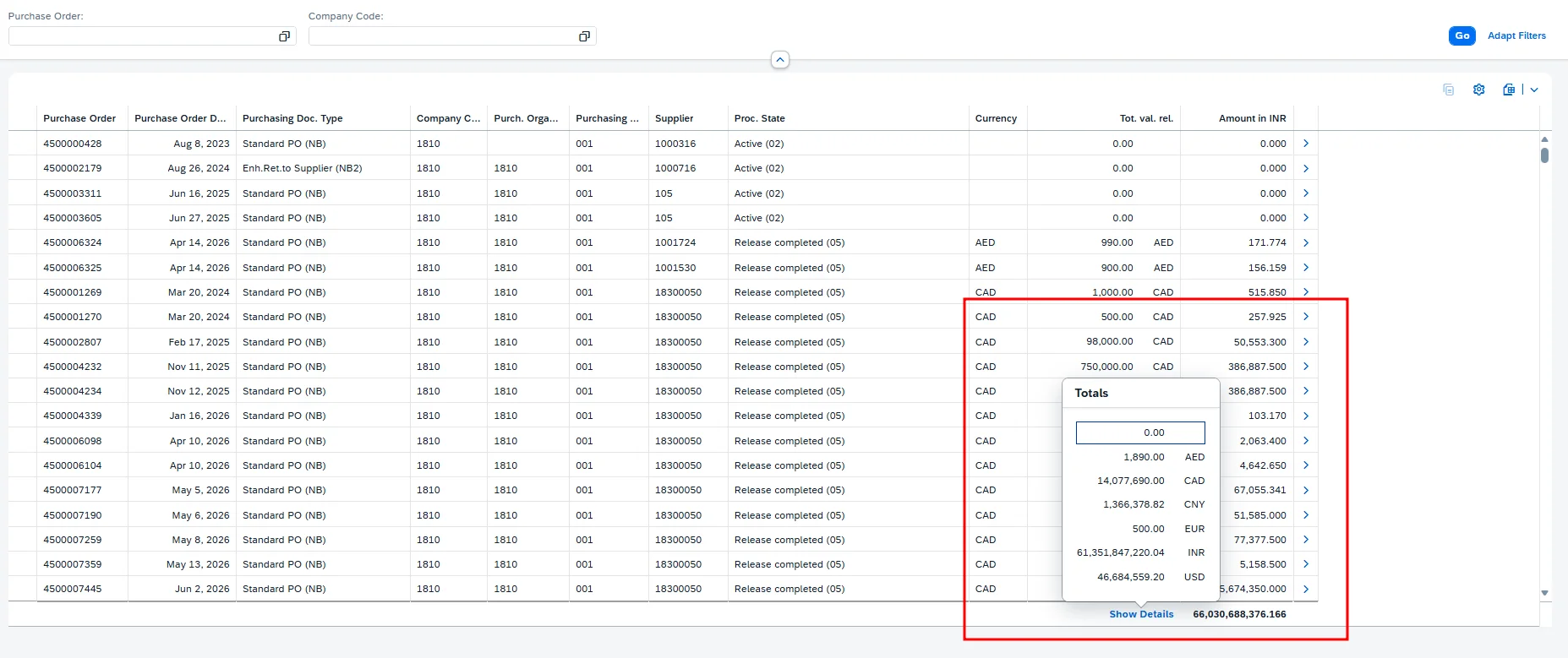Viewport: 1568px width, 658px height.
Task: Click scrollbar down arrow of table
Action: 1544,593
